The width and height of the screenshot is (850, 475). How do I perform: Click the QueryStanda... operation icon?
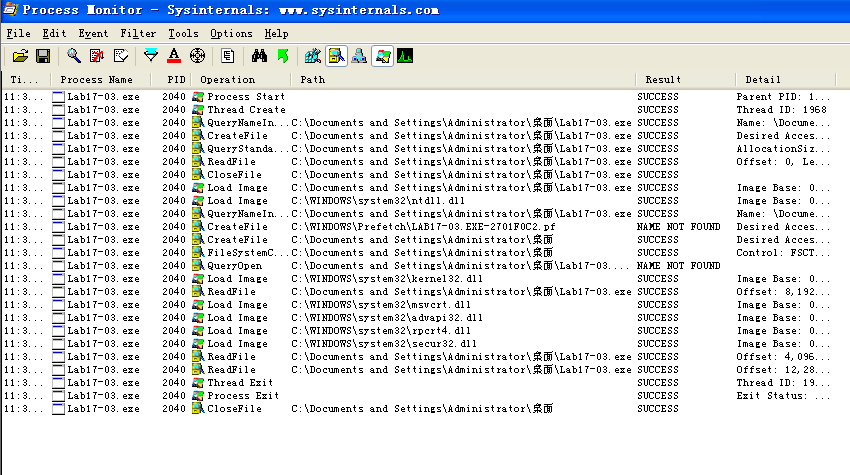tap(198, 149)
